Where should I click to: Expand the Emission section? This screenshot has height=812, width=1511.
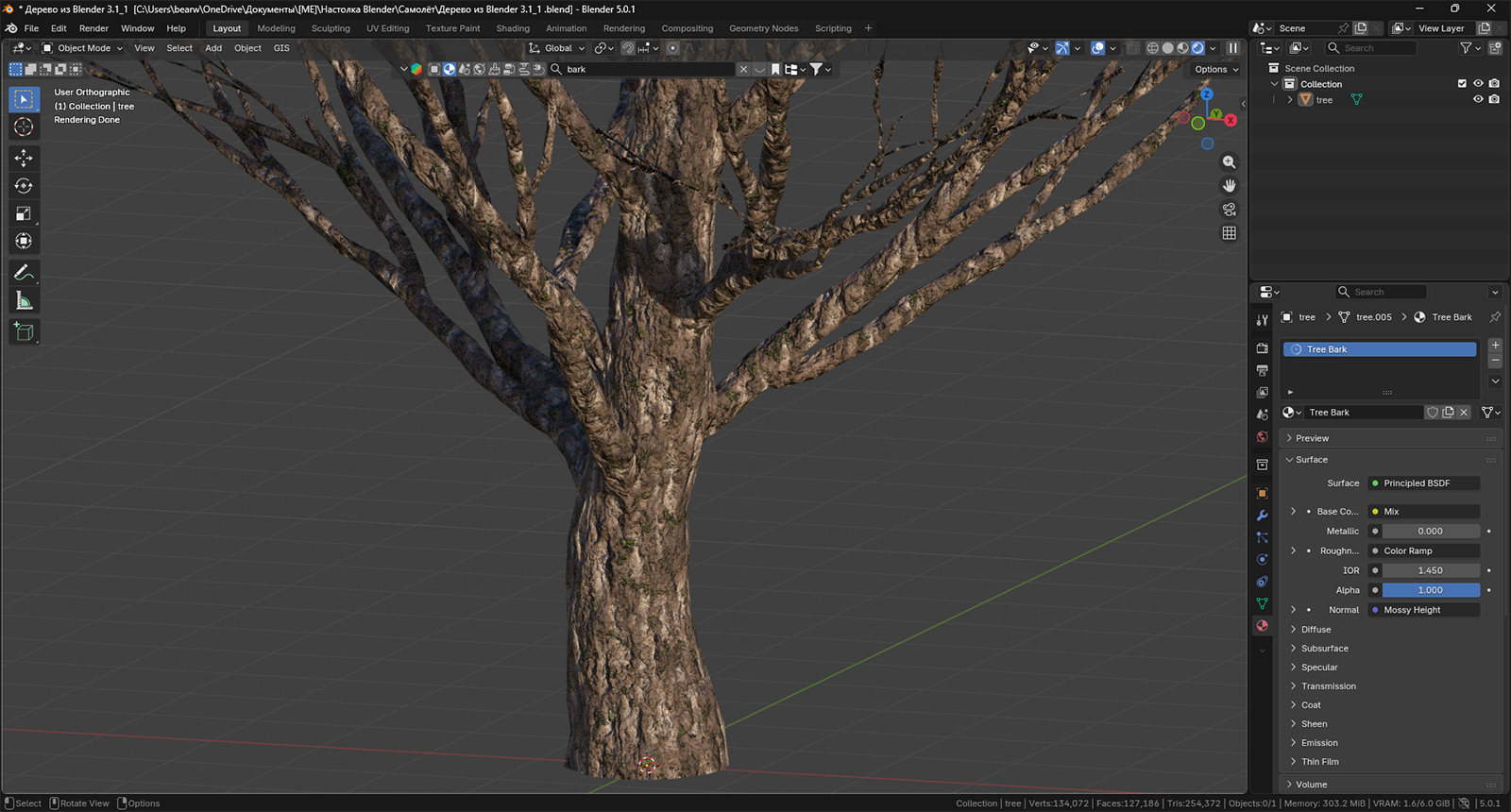tap(1318, 743)
